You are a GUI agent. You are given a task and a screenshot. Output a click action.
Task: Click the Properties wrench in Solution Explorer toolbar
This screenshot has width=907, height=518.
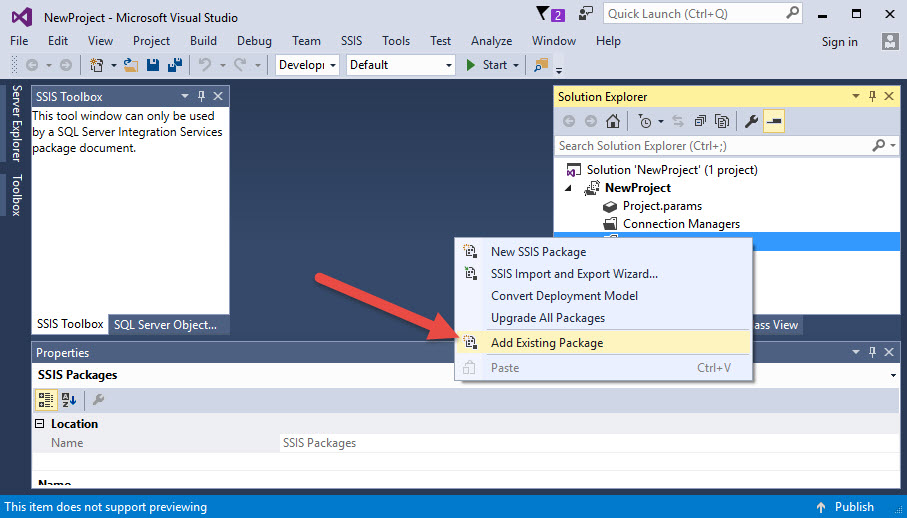pos(751,122)
